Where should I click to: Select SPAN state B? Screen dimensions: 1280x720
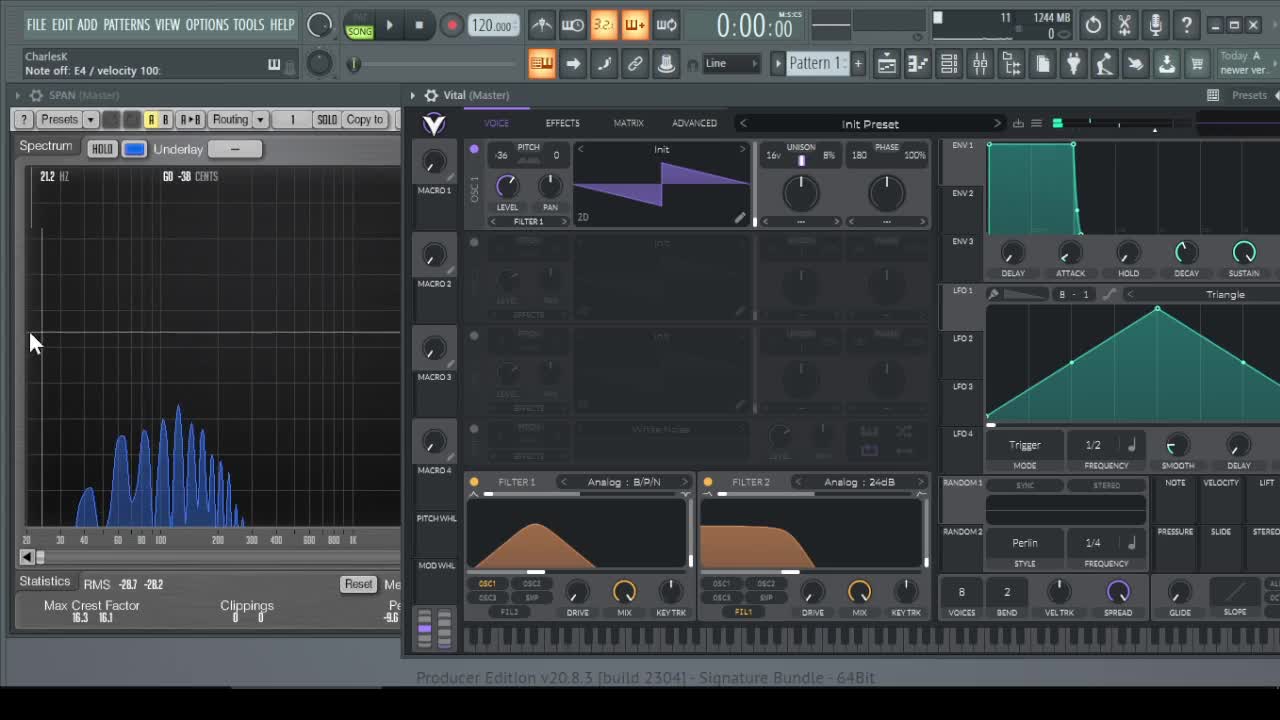click(165, 119)
